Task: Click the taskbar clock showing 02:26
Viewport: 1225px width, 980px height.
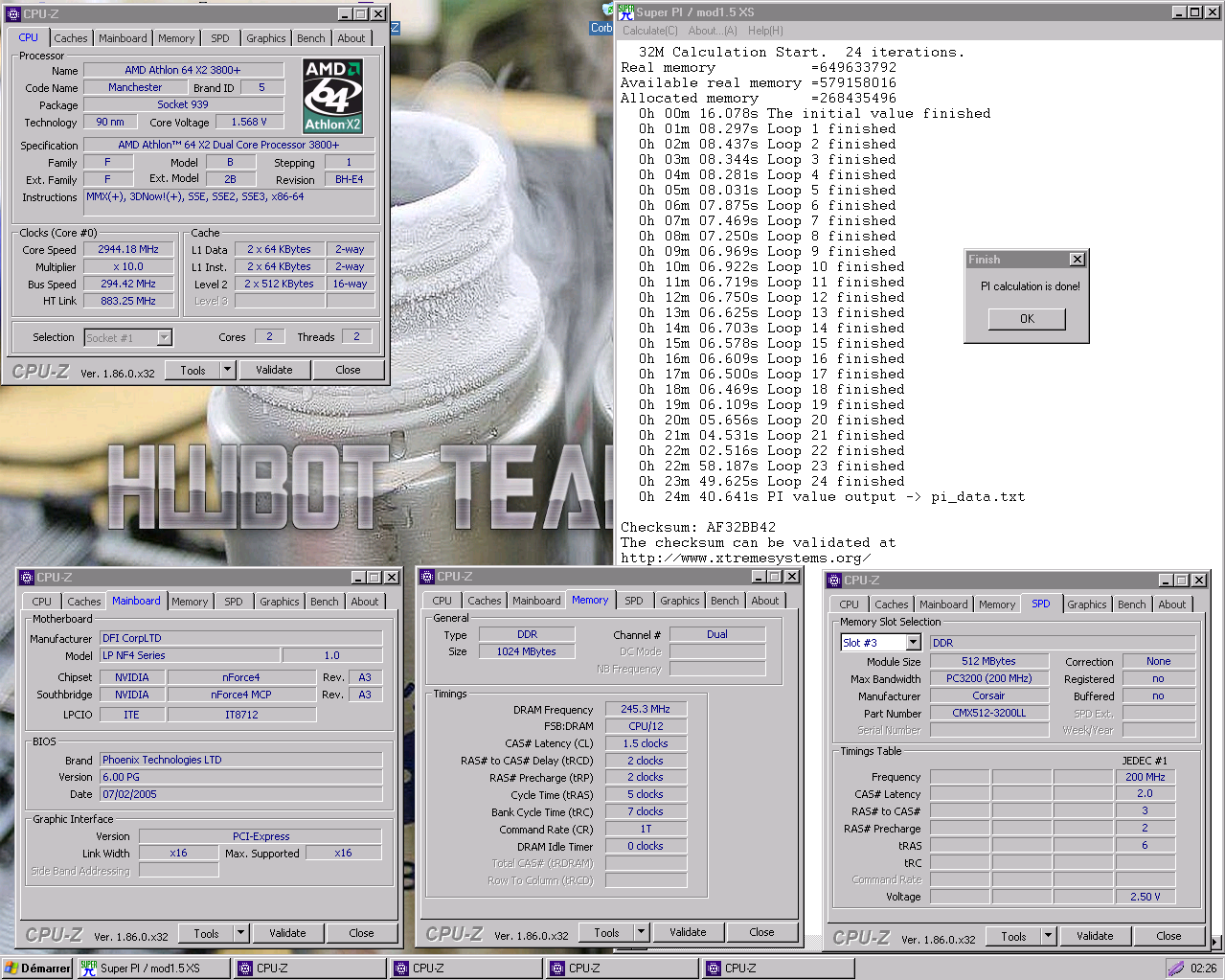Action: click(1204, 969)
